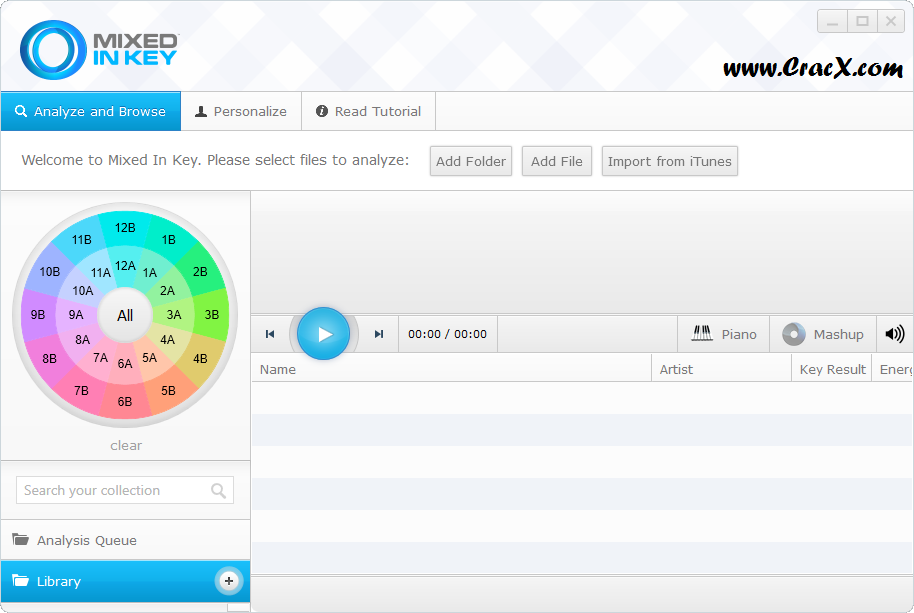The height and width of the screenshot is (613, 914).
Task: Skip to previous track
Action: (x=270, y=334)
